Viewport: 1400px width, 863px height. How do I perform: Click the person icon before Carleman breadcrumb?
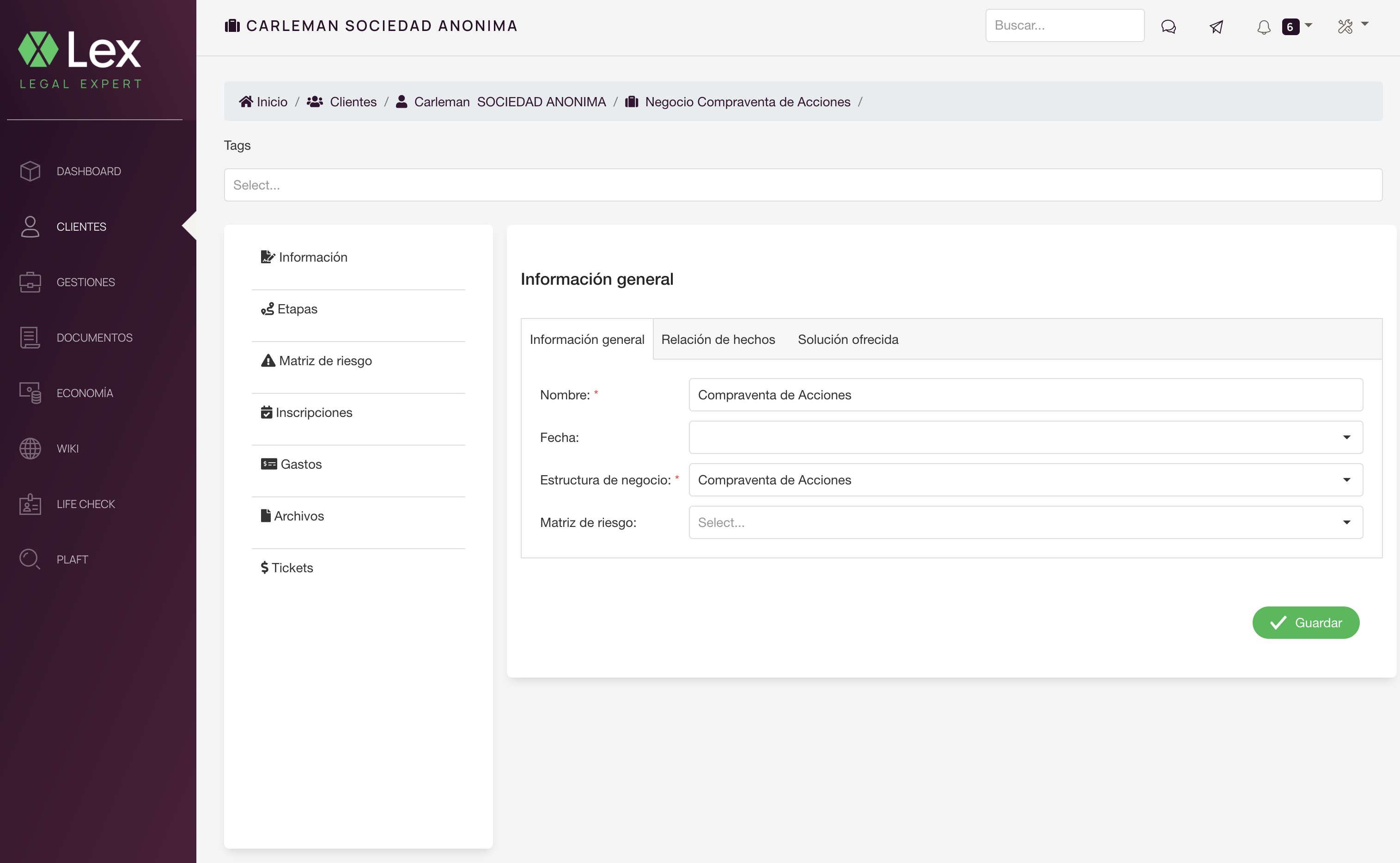pyautogui.click(x=402, y=102)
